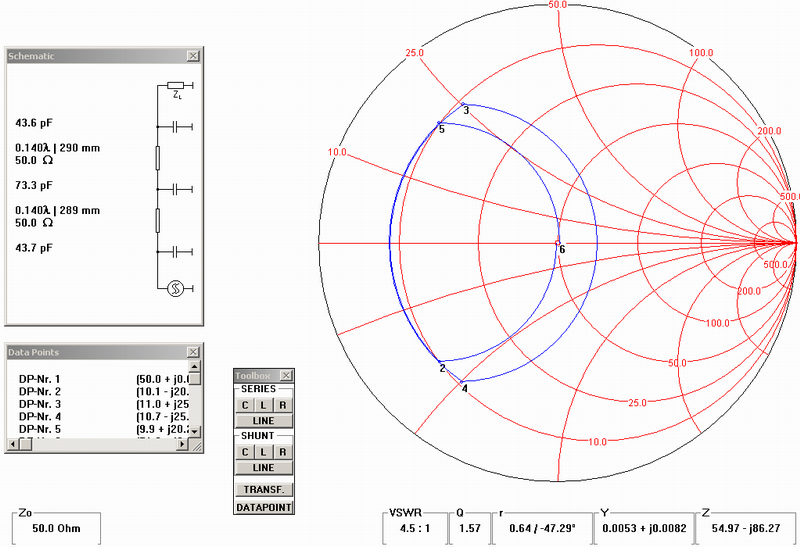Close the Toolbox window
The image size is (800, 547).
point(287,376)
